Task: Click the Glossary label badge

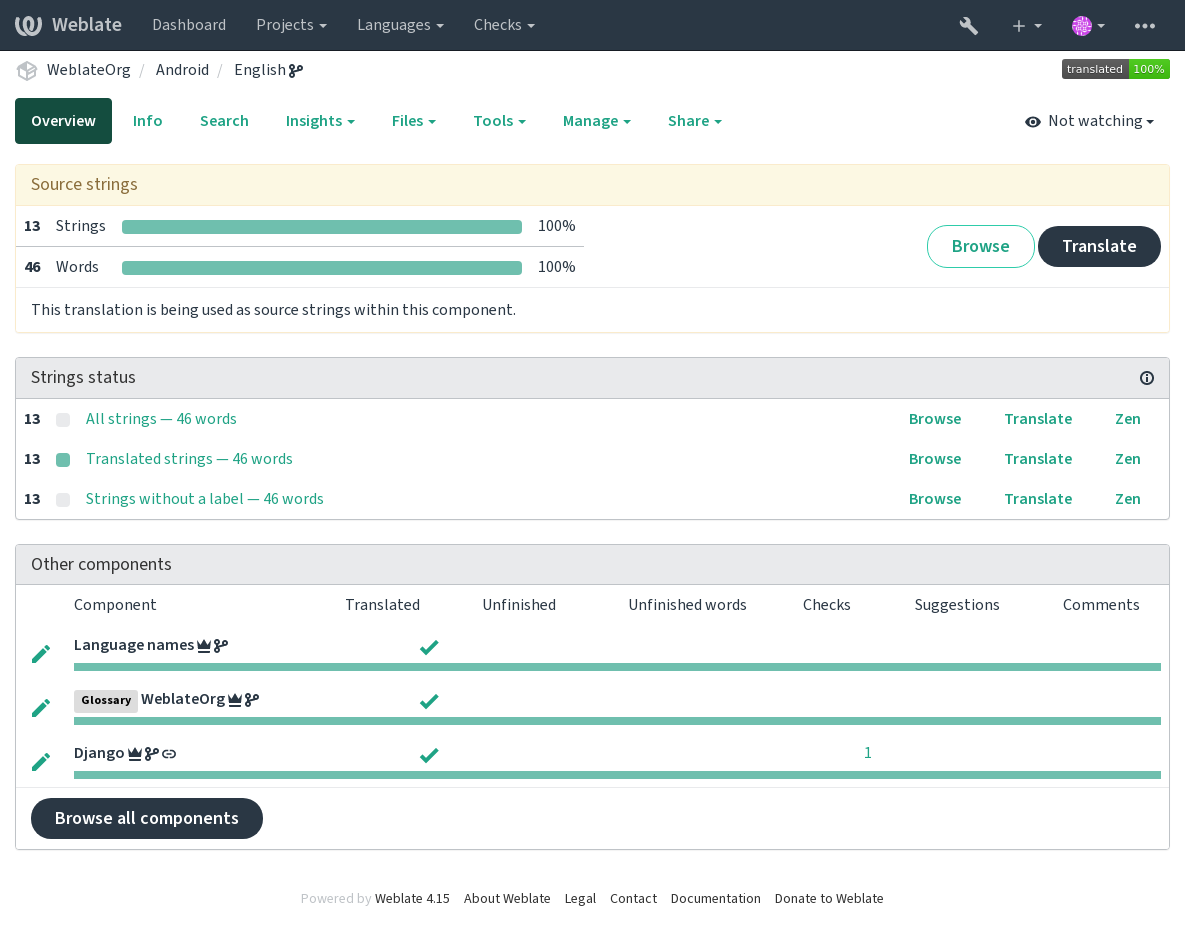Action: point(106,700)
